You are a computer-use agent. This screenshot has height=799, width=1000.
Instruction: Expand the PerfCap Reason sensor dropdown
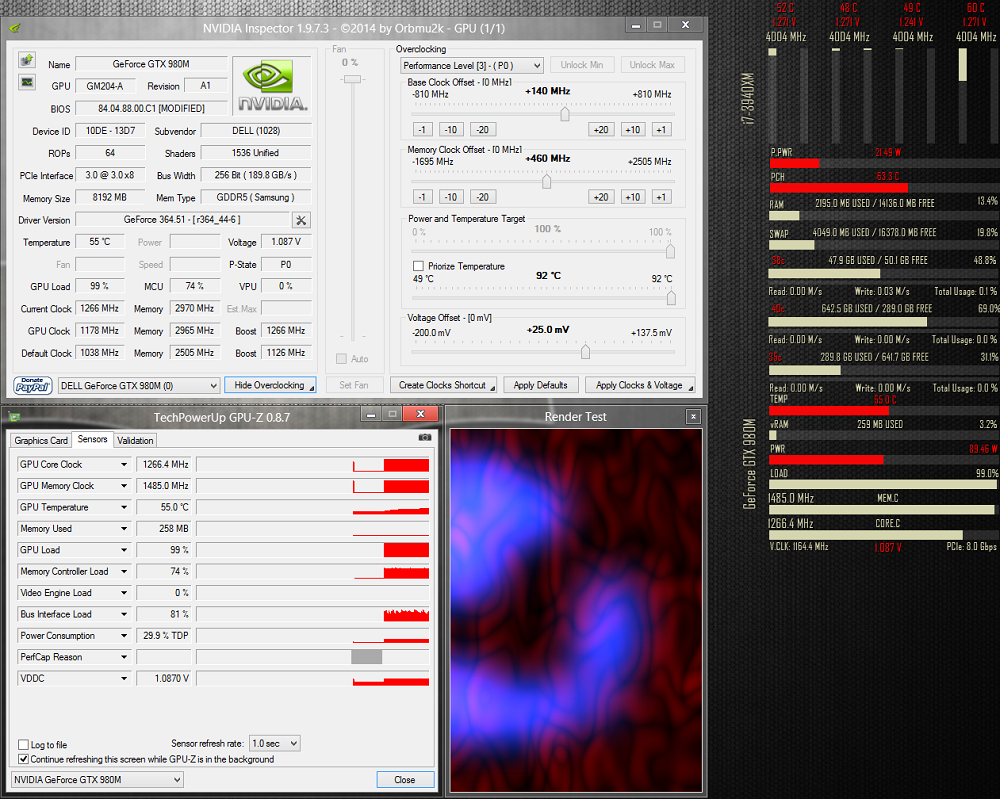(124, 657)
